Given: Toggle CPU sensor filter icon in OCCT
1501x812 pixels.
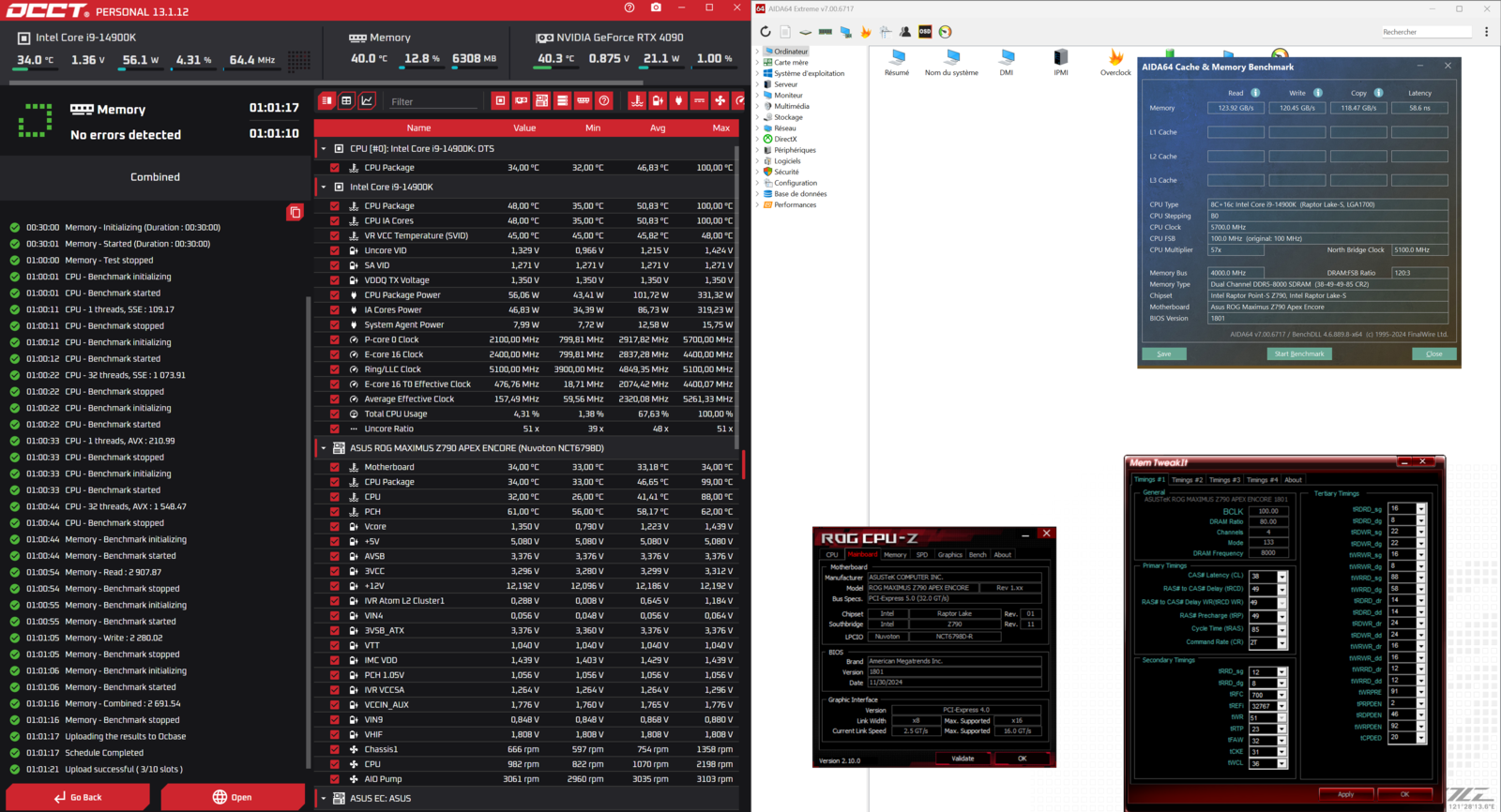Looking at the screenshot, I should 500,100.
